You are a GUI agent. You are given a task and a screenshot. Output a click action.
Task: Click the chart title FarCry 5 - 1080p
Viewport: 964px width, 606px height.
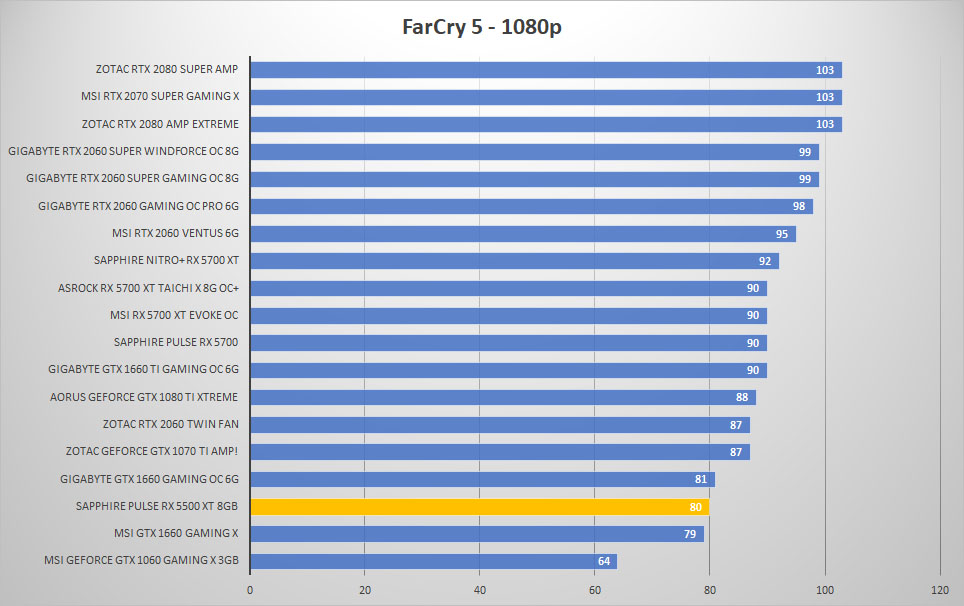[482, 27]
